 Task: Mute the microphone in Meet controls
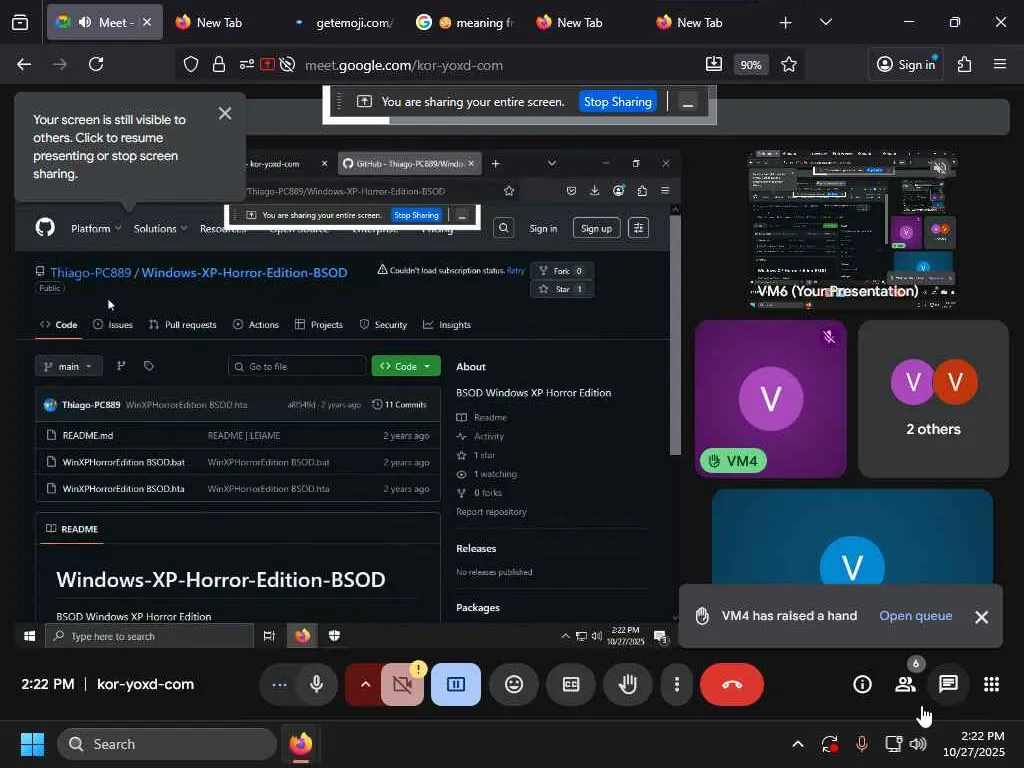coord(317,684)
